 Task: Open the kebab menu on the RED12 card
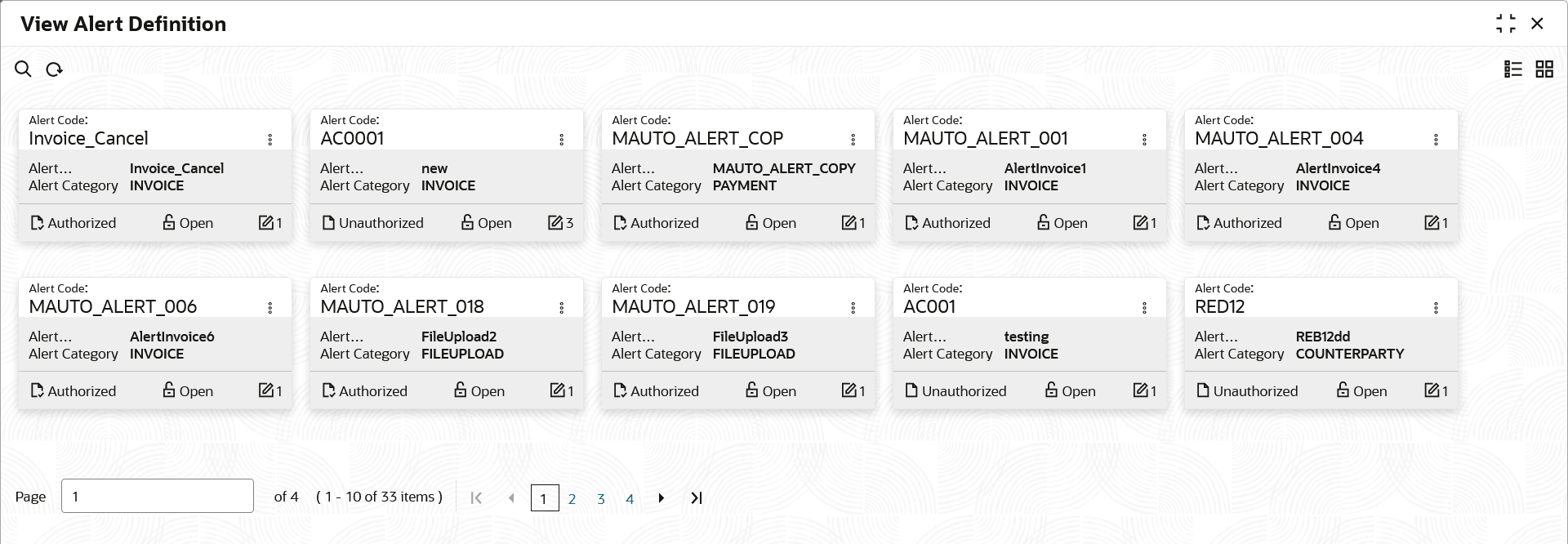1437,308
